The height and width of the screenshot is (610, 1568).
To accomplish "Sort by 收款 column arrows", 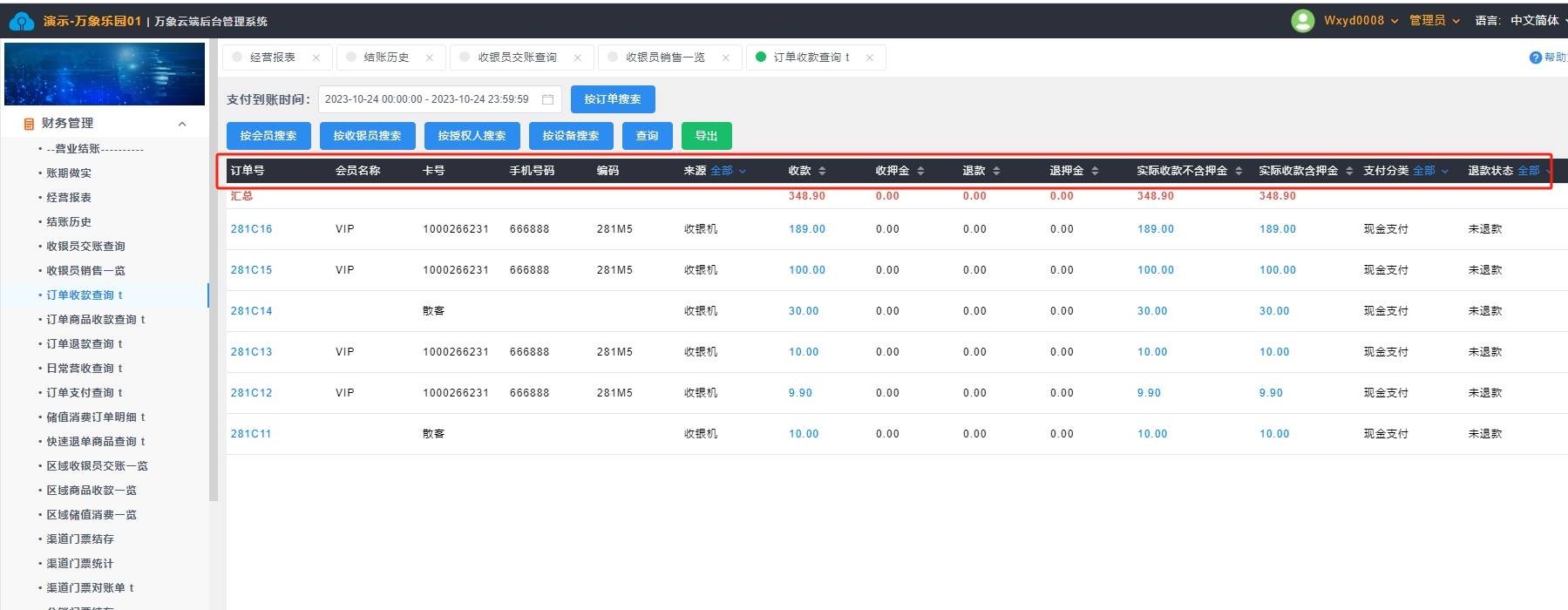I will [x=822, y=171].
